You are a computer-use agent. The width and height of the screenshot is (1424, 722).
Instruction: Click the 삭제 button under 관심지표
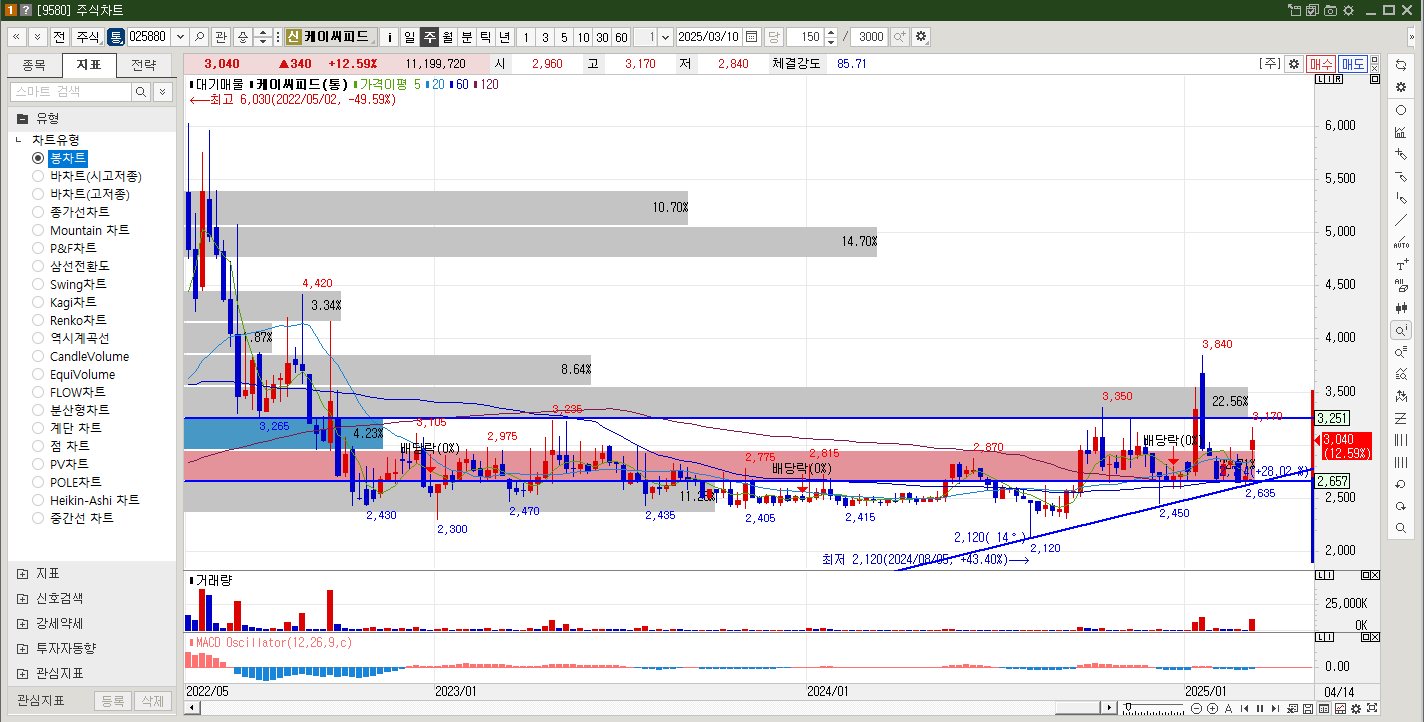[152, 701]
